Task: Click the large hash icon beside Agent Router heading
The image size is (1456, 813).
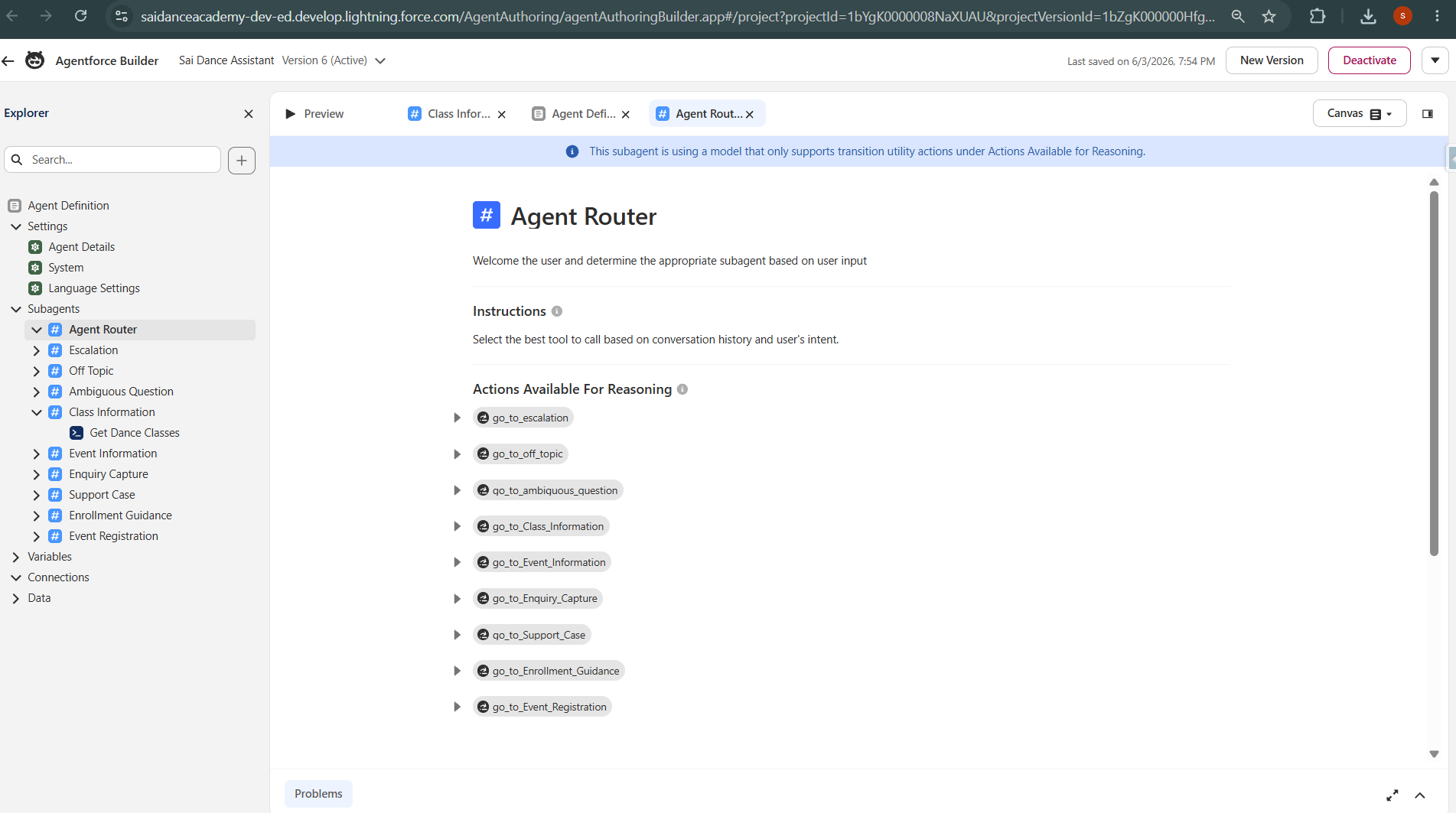Action: (487, 215)
